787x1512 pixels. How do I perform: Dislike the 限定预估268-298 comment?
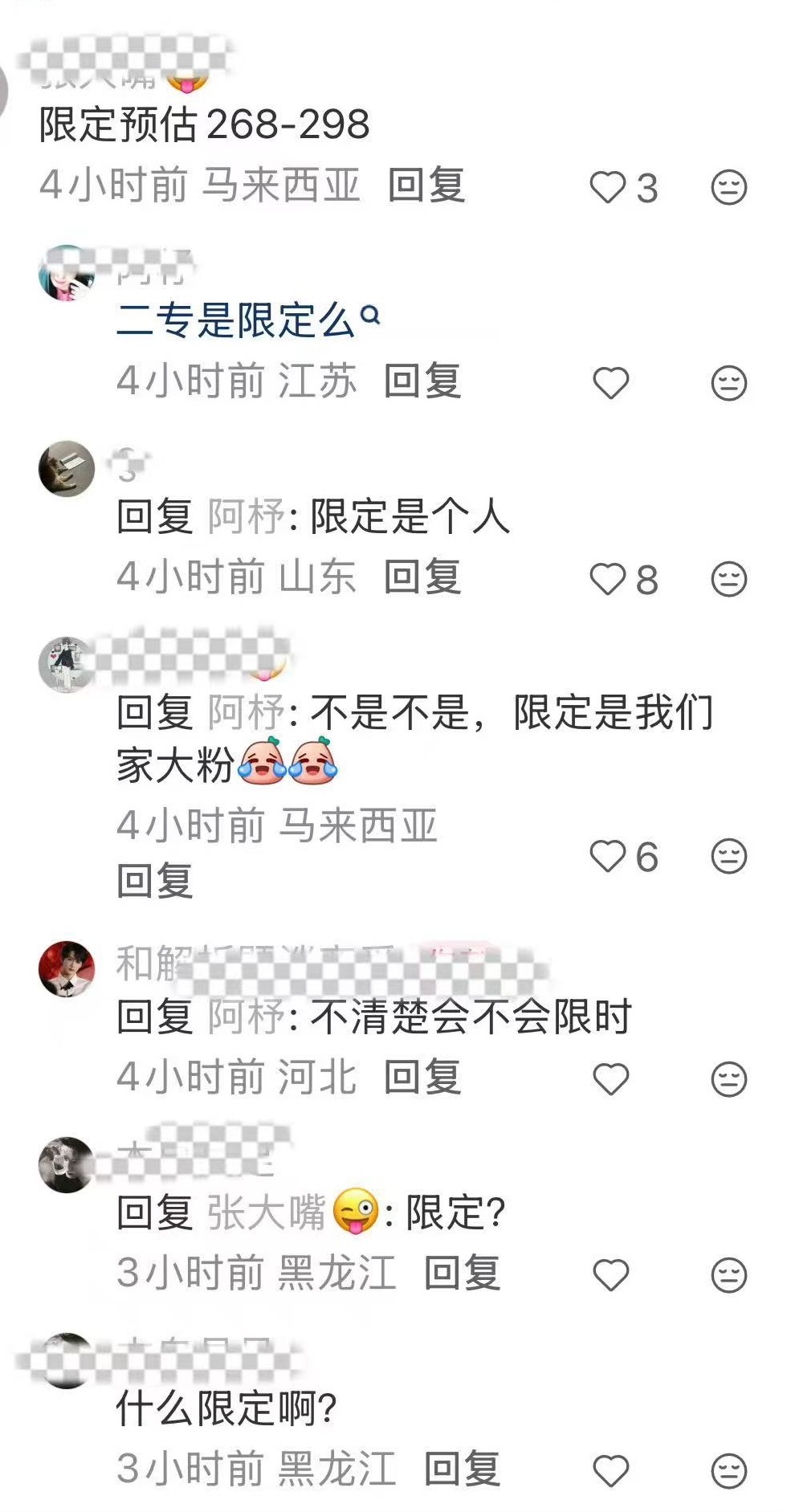729,188
